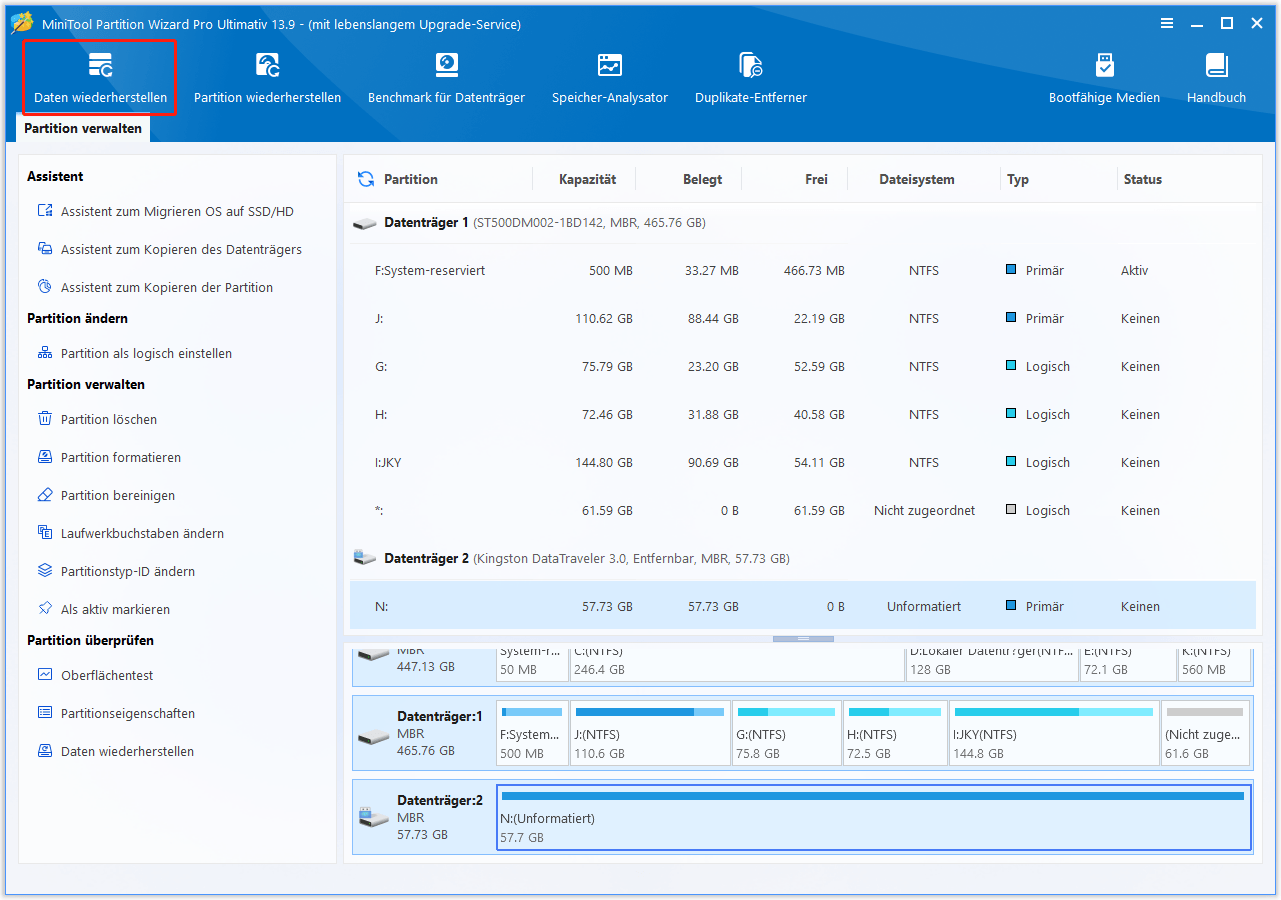Select F:System-reserviert partition row
Image resolution: width=1281 pixels, height=900 pixels.
(x=803, y=271)
